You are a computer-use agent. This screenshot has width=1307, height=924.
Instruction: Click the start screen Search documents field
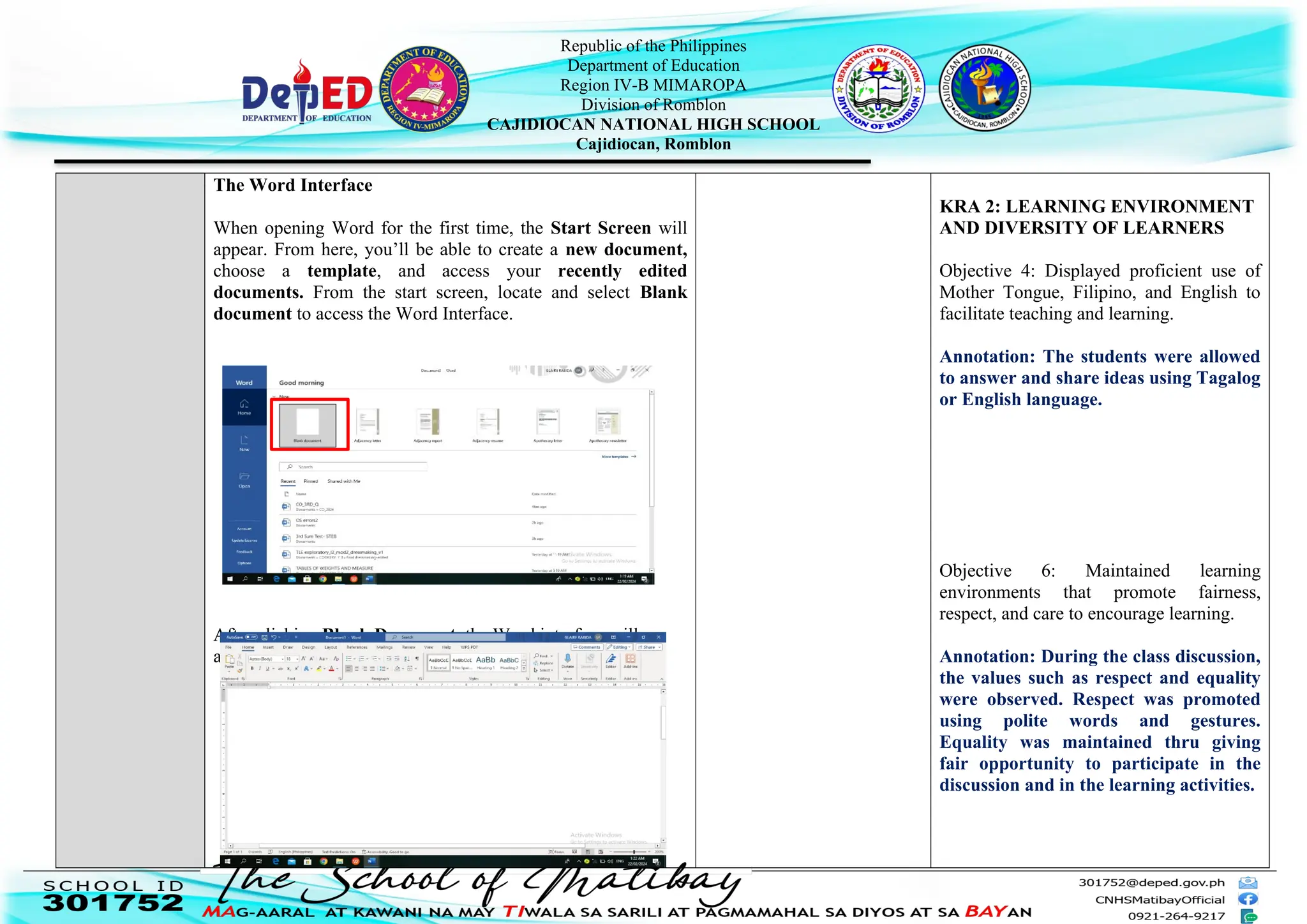point(354,466)
